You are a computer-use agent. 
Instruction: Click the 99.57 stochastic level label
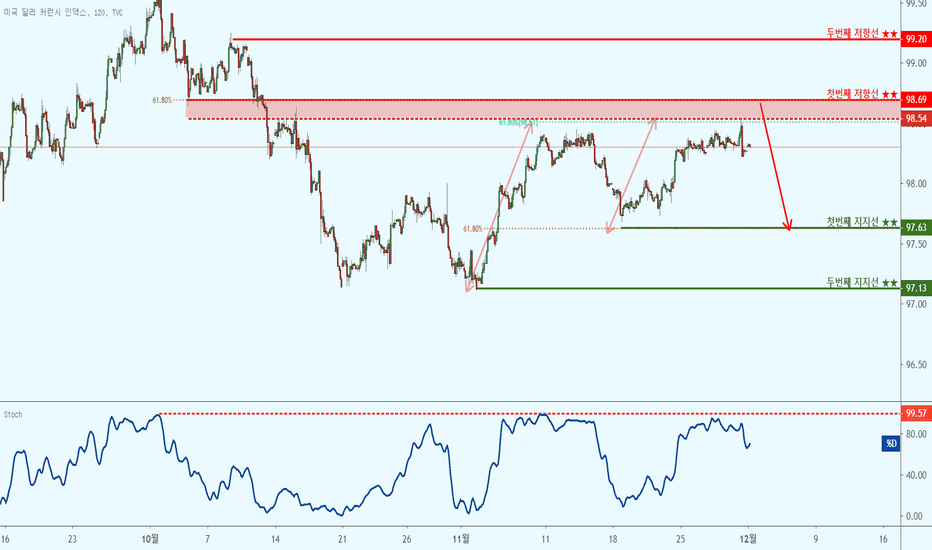(x=916, y=413)
